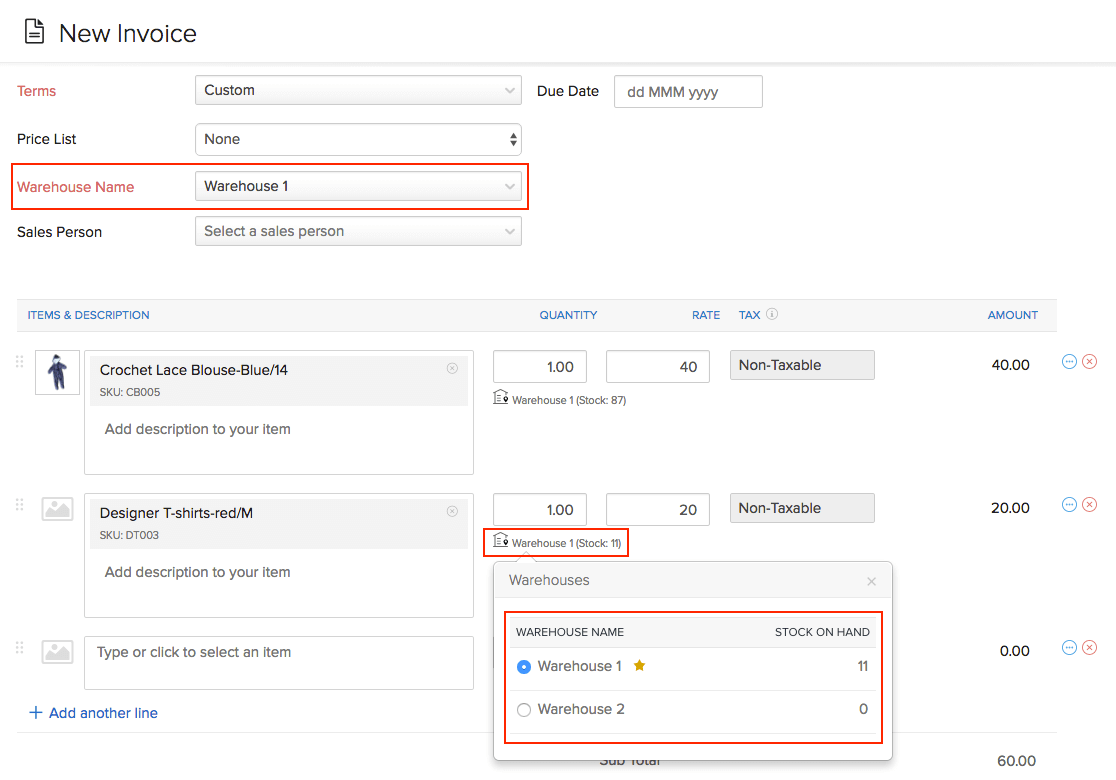1116x780 pixels.
Task: Select Warehouse 2 radio button
Action: coord(524,710)
